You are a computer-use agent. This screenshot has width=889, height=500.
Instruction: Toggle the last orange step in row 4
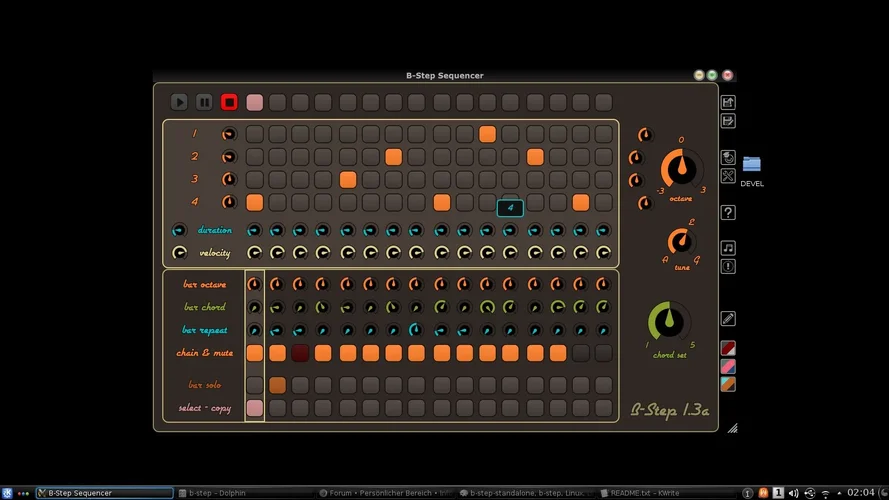[581, 202]
